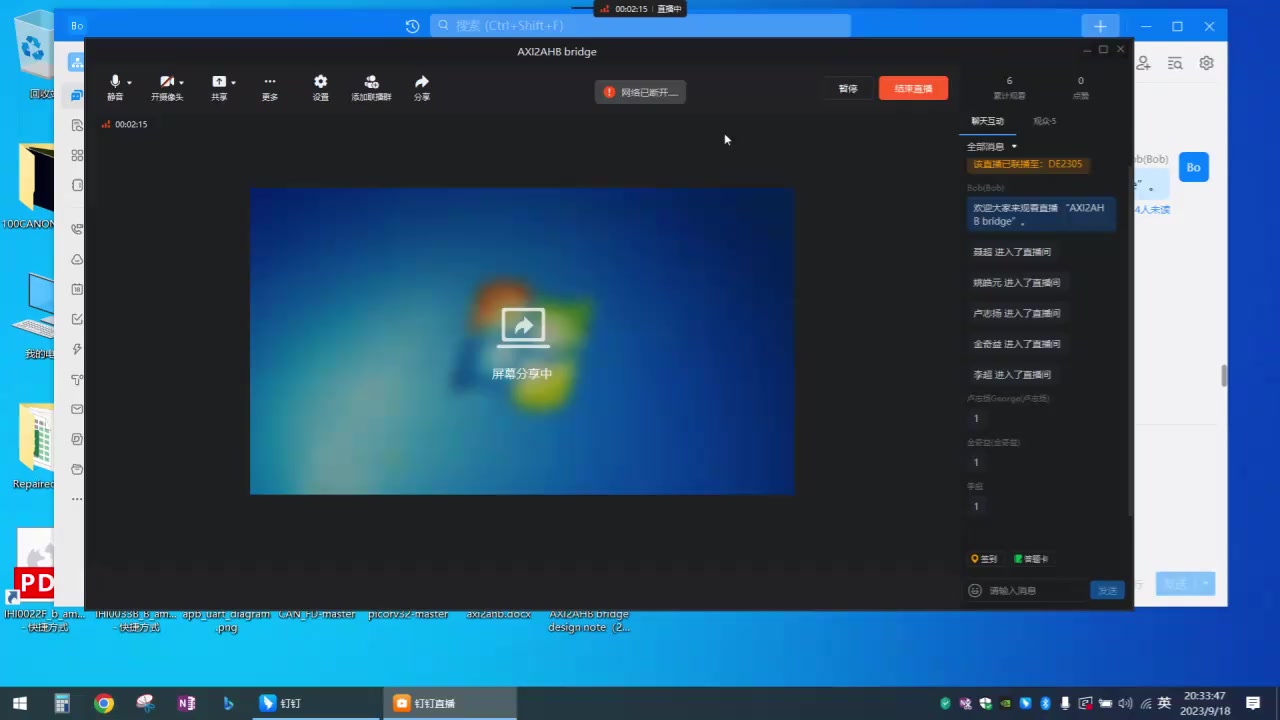
Task: Open OneNote from the taskbar
Action: point(186,703)
